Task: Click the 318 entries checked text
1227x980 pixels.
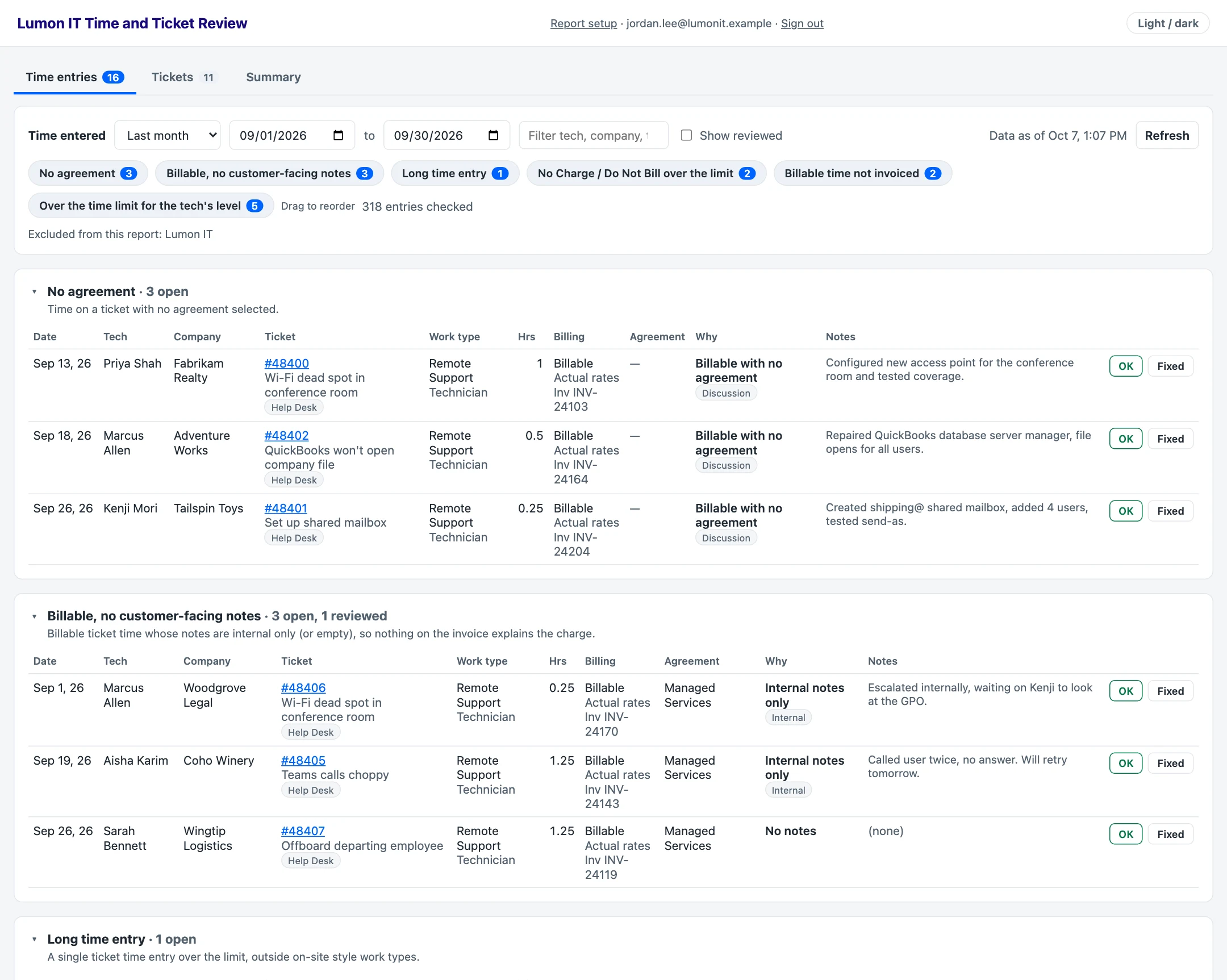Action: 417,207
